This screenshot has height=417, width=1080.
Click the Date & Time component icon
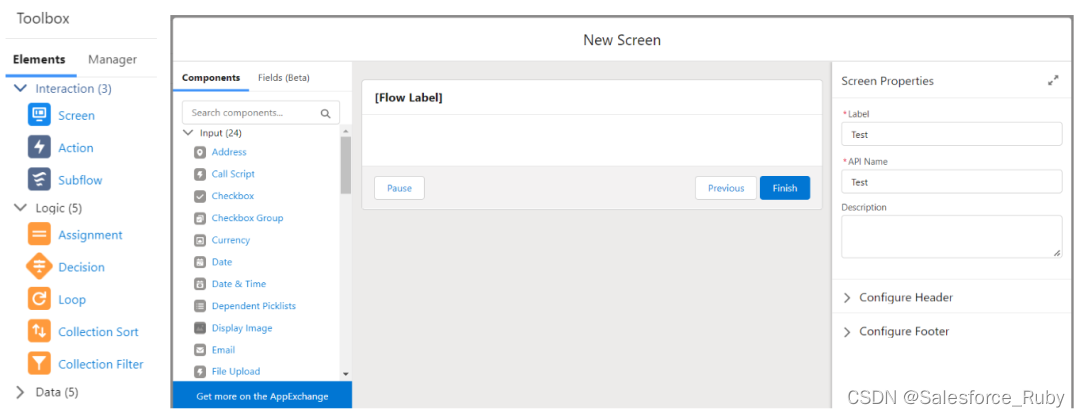pyautogui.click(x=200, y=284)
